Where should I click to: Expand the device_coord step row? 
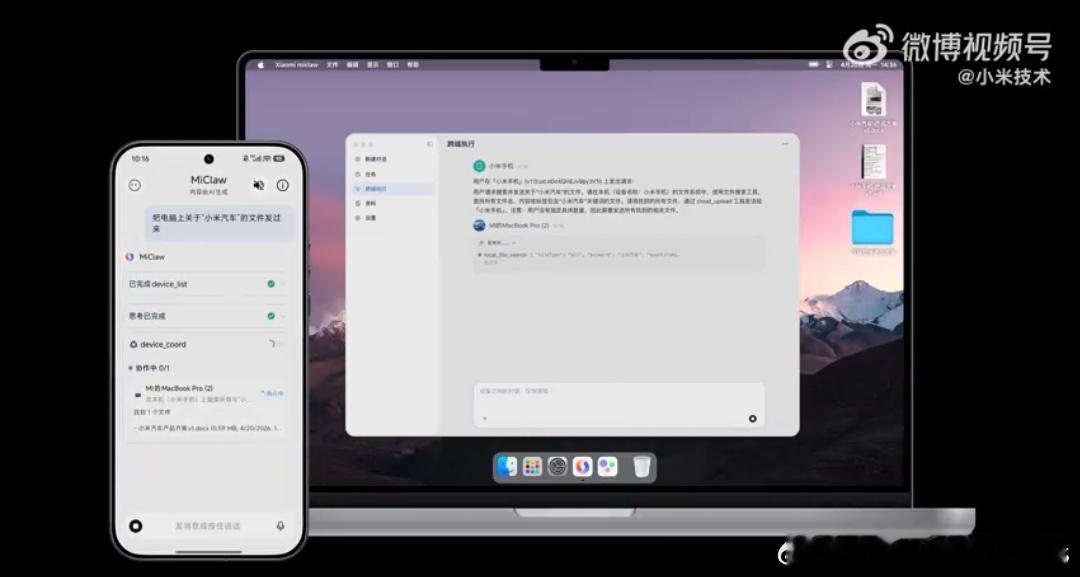(207, 344)
